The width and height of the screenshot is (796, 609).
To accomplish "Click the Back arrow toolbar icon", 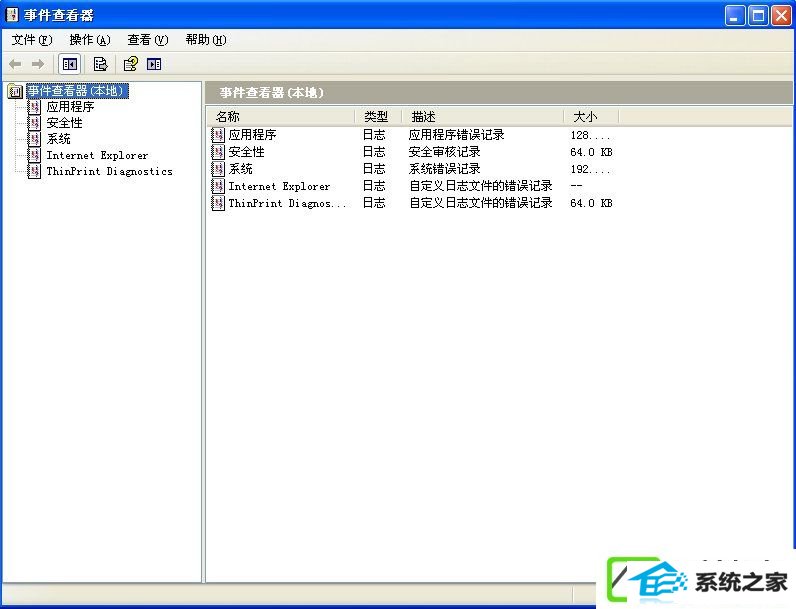I will [x=15, y=64].
